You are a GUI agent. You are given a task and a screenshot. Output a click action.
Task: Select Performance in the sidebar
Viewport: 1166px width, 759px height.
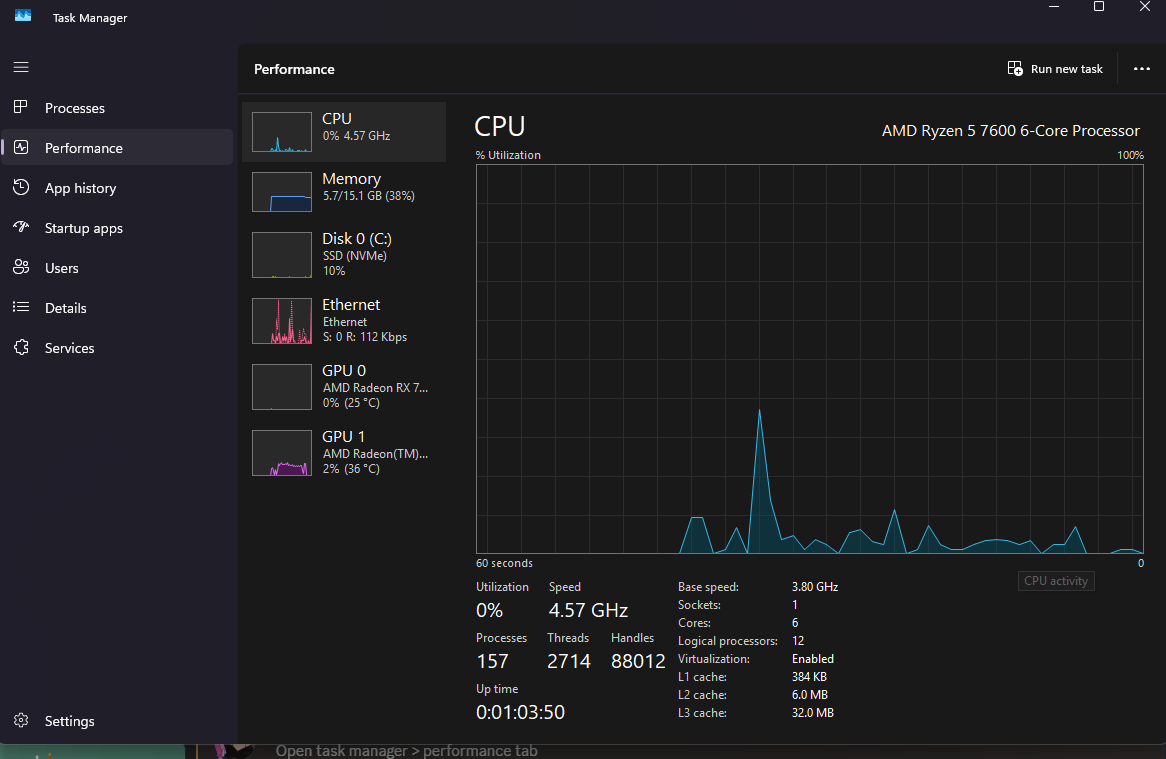pos(117,148)
